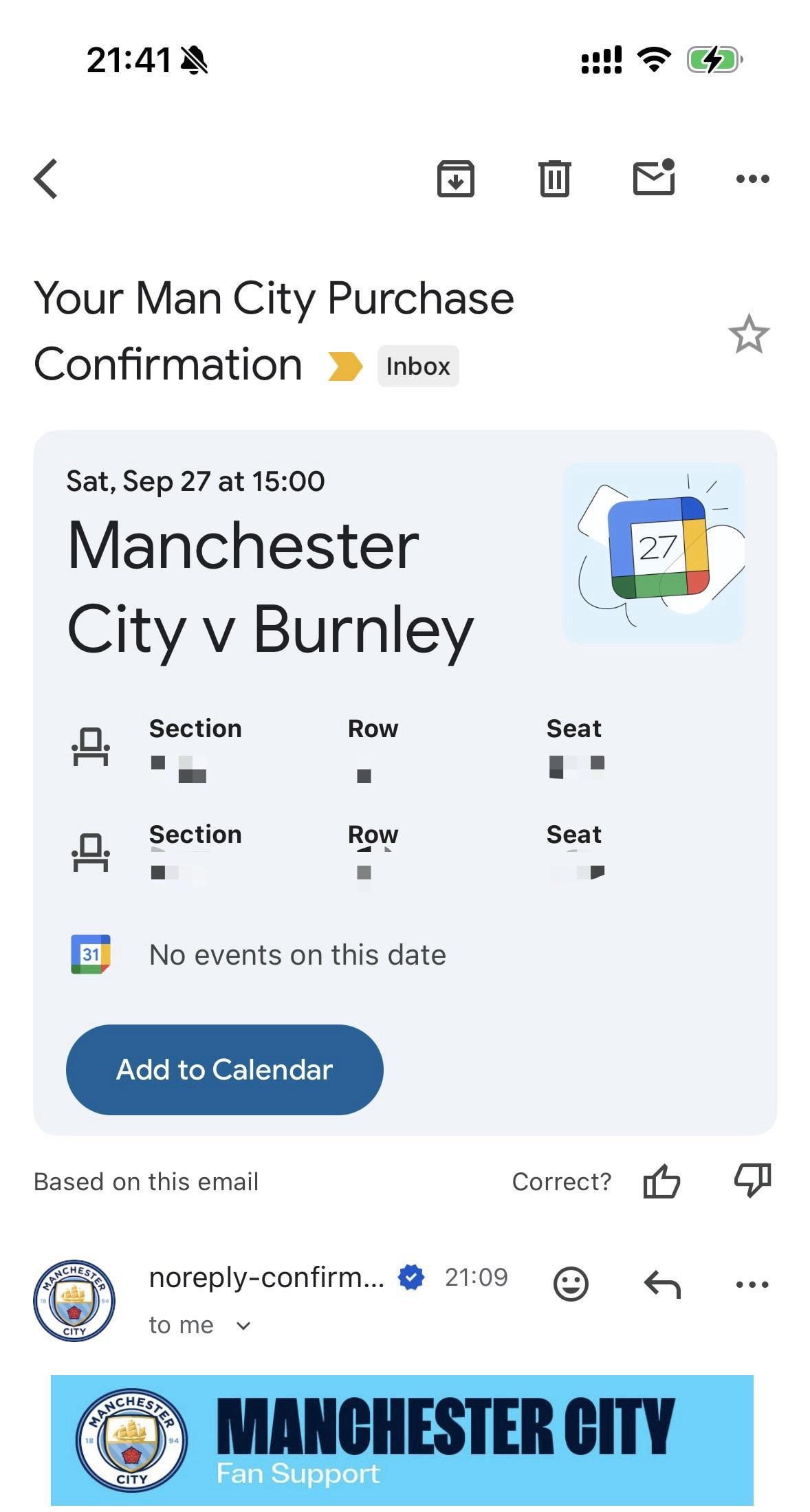Open the sender message options menu

[752, 1284]
